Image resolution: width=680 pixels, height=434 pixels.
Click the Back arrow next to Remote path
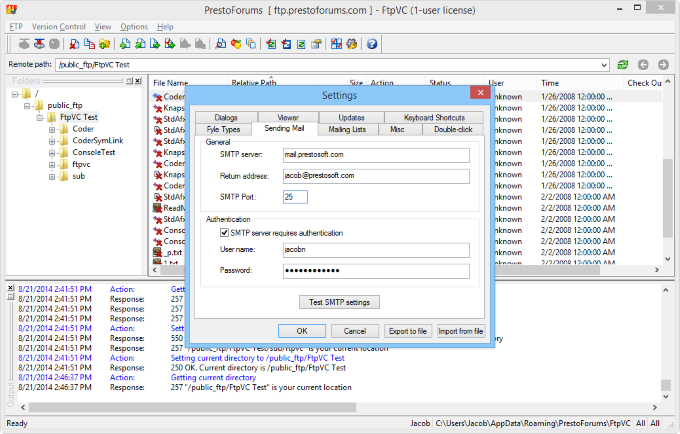coord(643,65)
